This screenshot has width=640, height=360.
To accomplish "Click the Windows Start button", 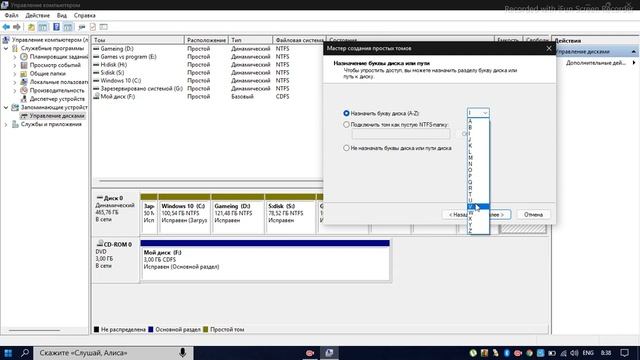I will point(8,353).
